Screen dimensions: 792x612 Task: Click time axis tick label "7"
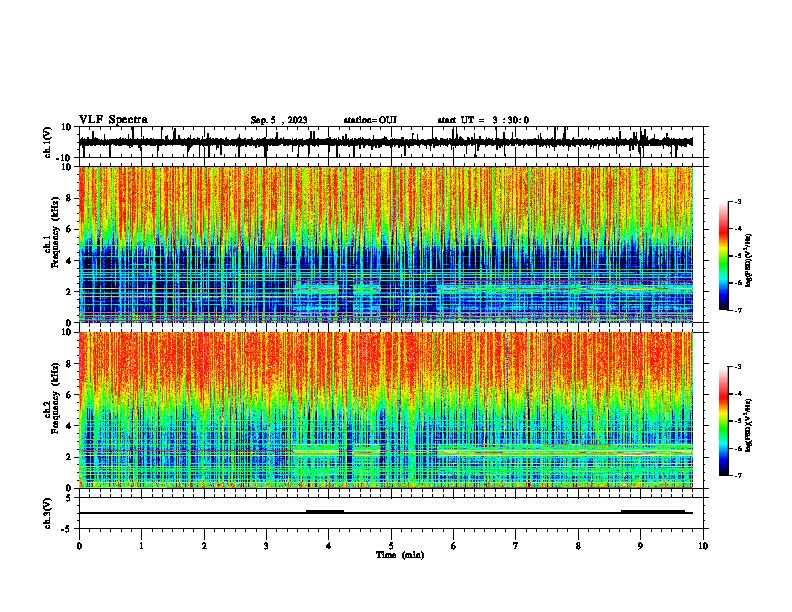[x=516, y=546]
